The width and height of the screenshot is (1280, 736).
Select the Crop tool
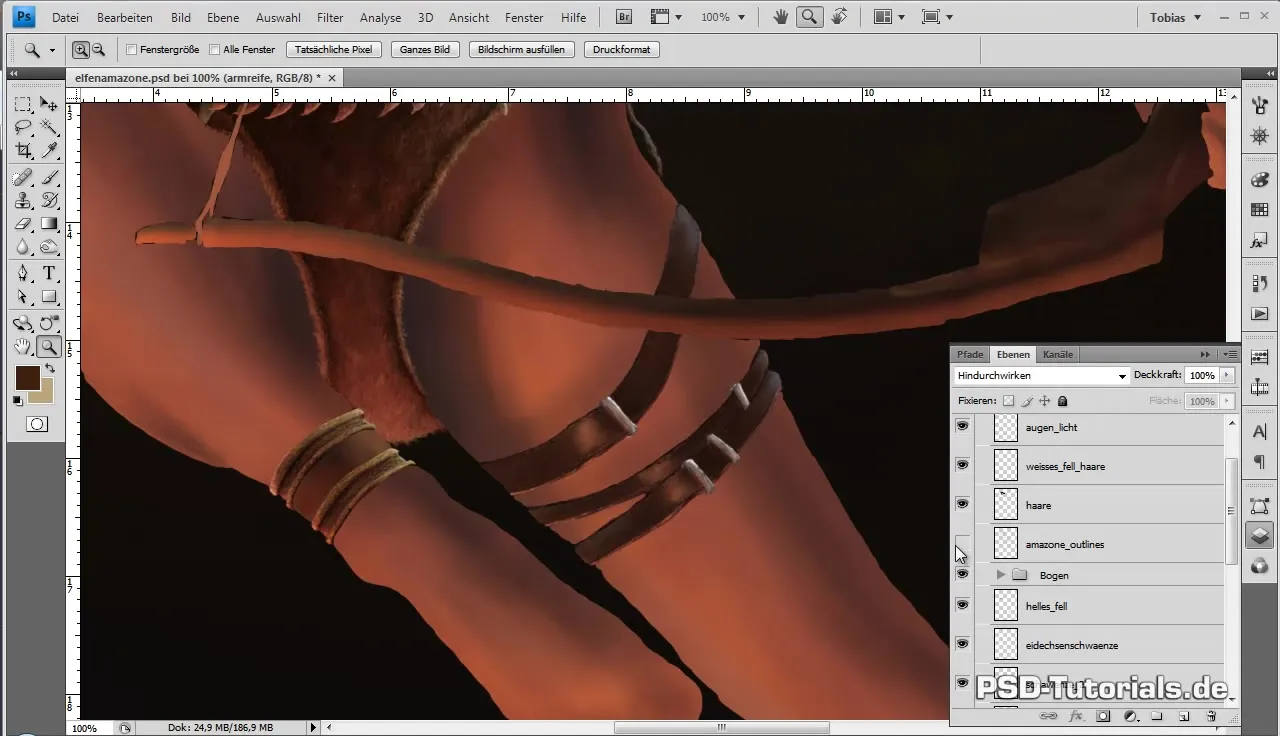pos(23,151)
